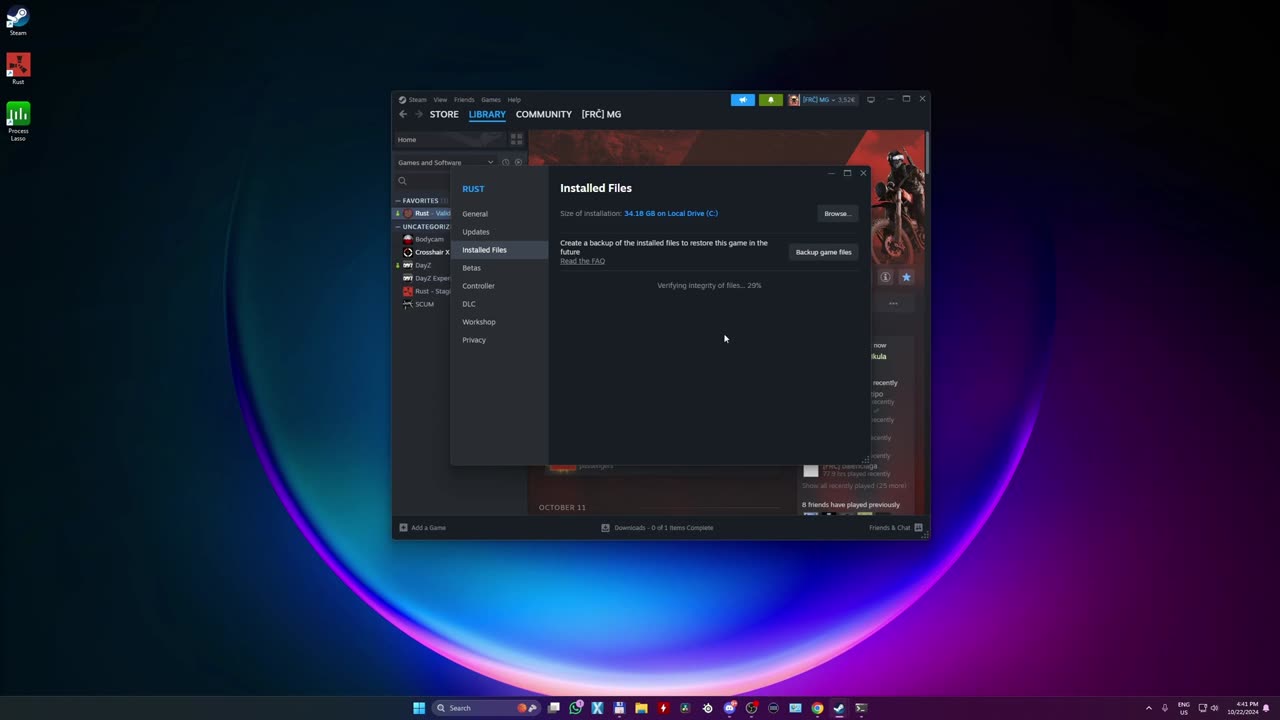Toggle the favorite star icon
The height and width of the screenshot is (720, 1280).
[x=906, y=277]
